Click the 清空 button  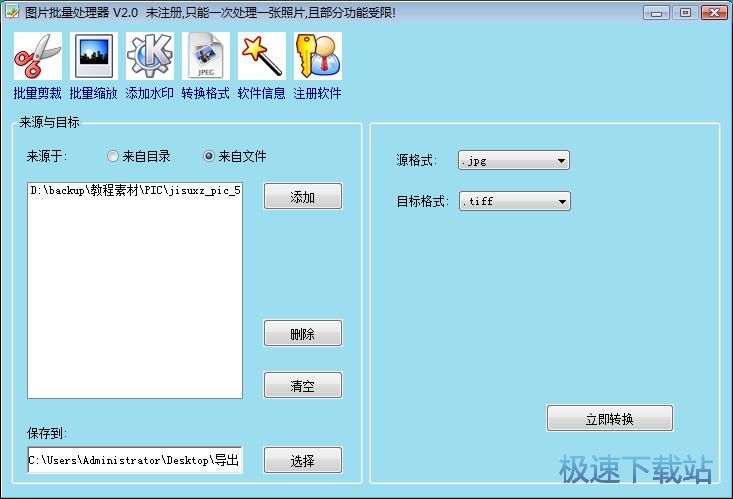click(303, 385)
